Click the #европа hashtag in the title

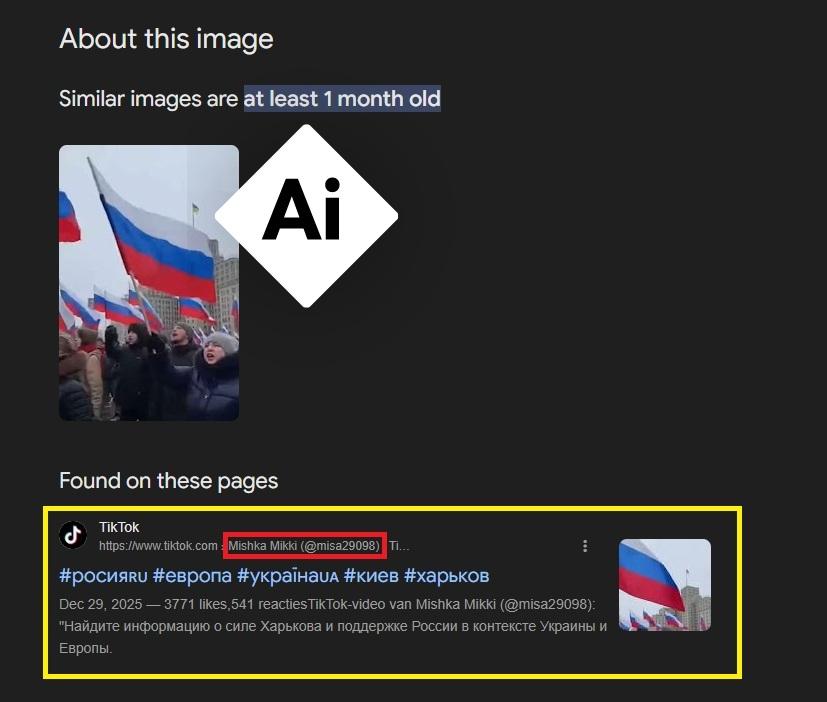point(192,575)
